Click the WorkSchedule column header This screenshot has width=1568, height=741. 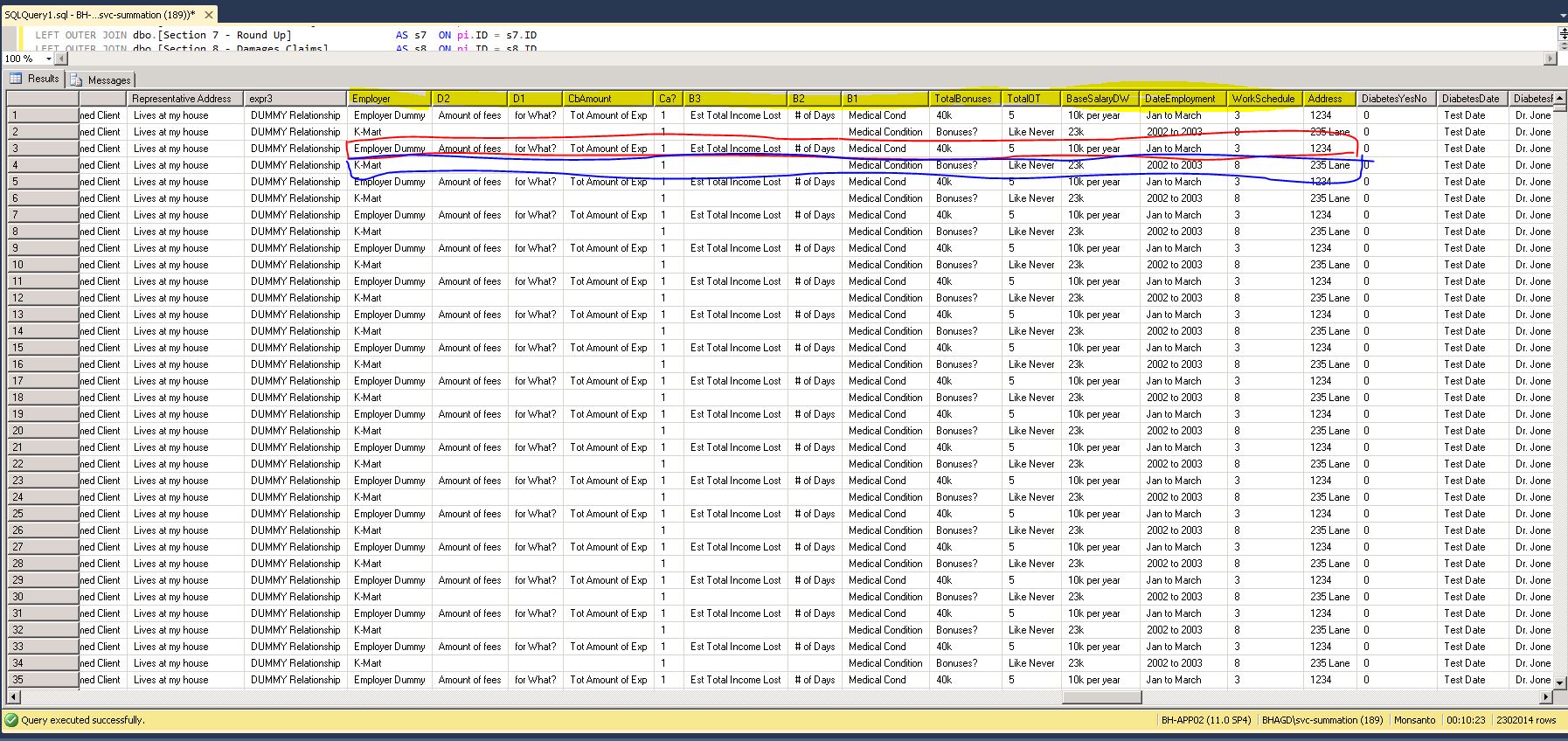1264,99
